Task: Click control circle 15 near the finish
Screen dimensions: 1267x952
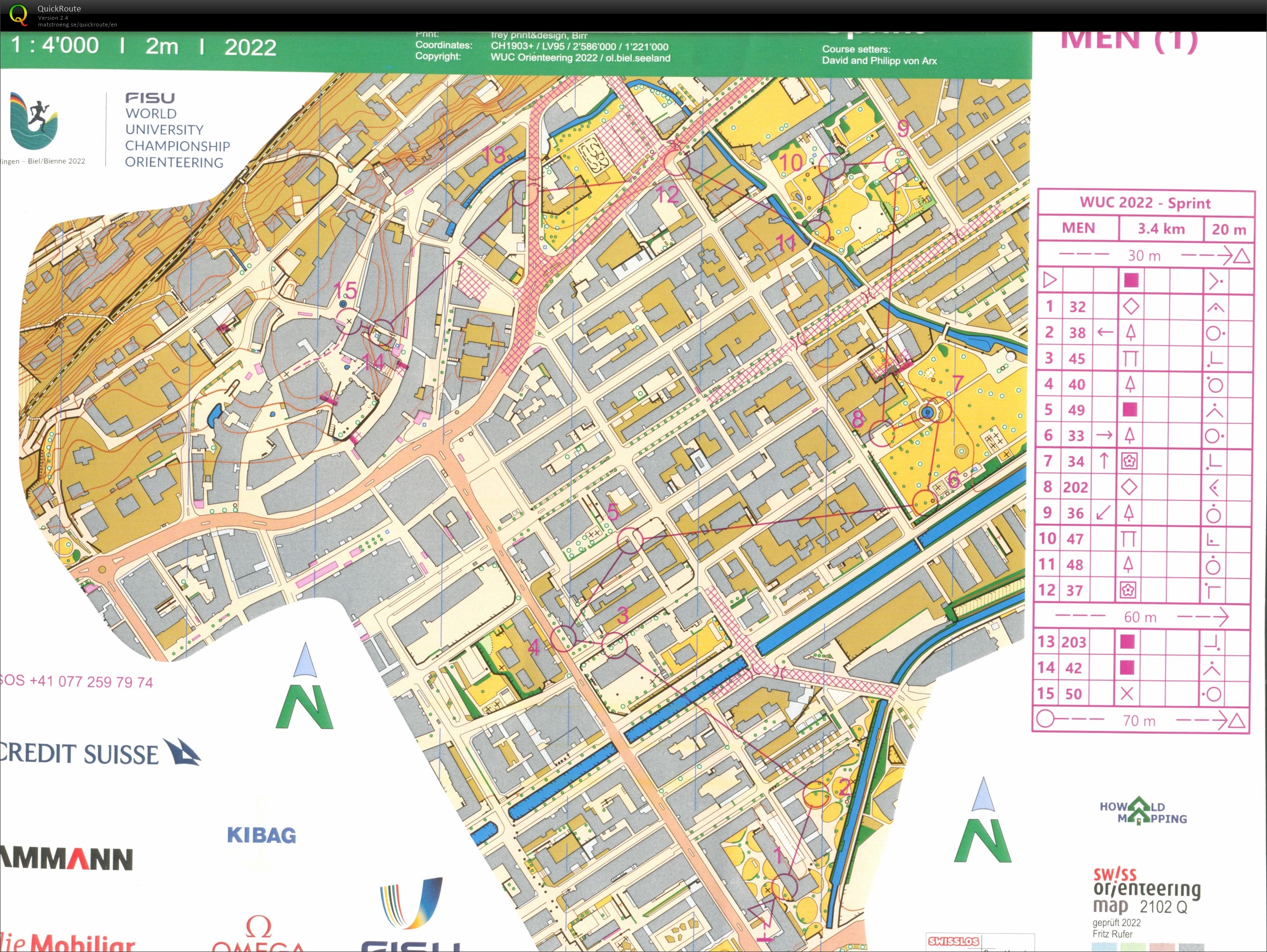Action: tap(348, 322)
